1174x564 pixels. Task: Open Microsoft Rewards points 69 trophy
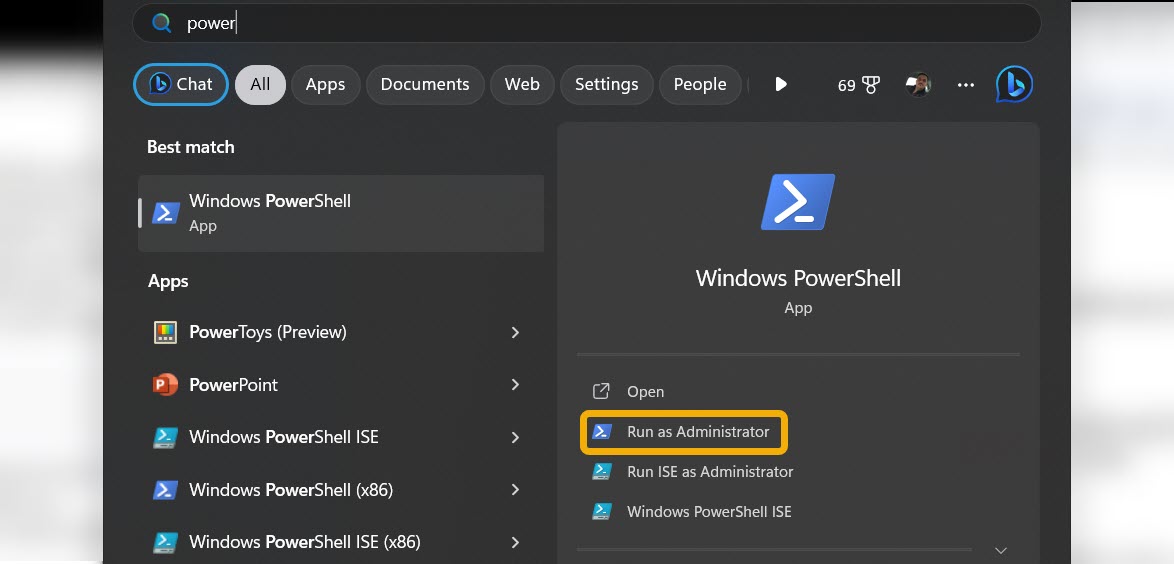[859, 85]
